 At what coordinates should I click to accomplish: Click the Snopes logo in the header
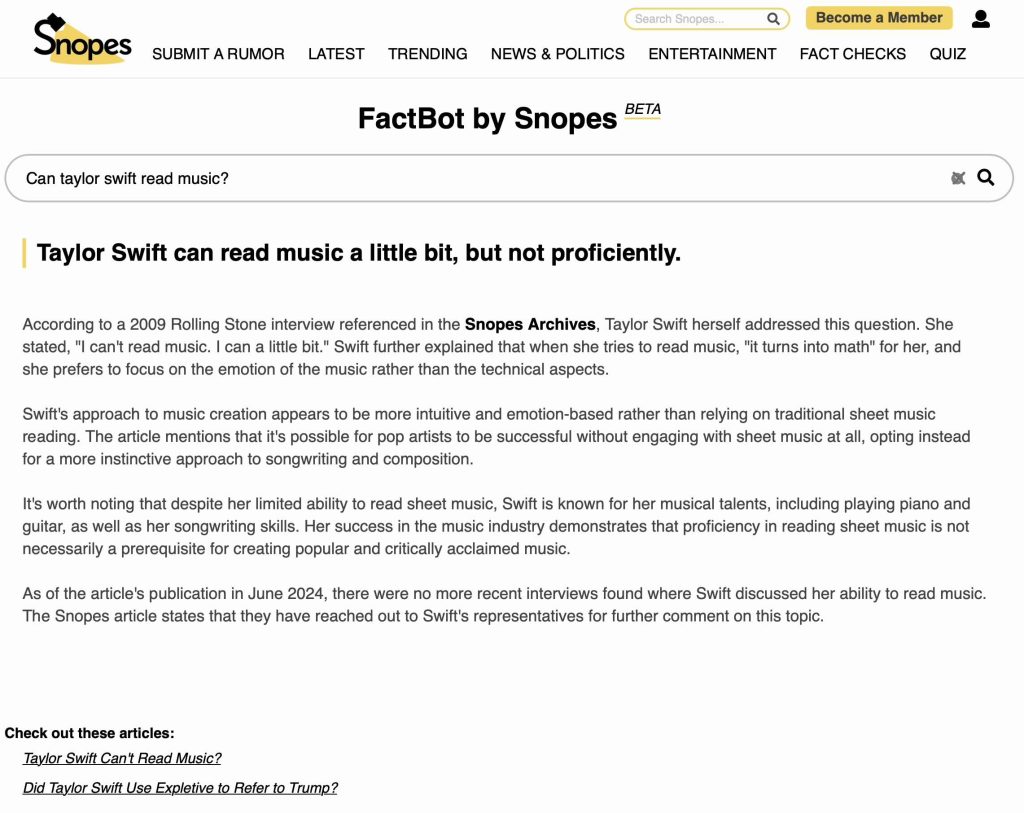tap(82, 39)
